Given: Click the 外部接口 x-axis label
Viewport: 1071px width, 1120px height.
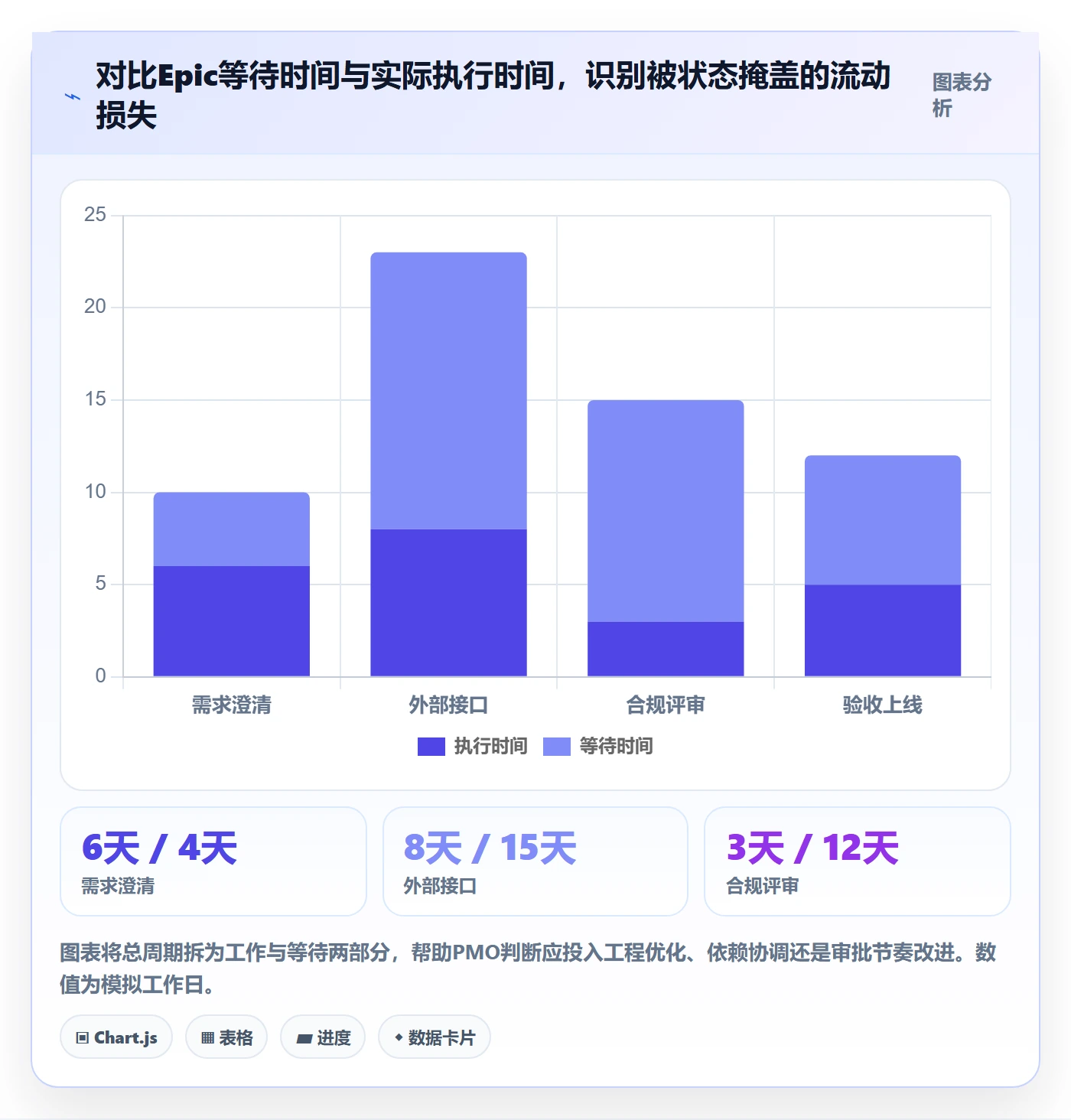Looking at the screenshot, I should pos(449,705).
